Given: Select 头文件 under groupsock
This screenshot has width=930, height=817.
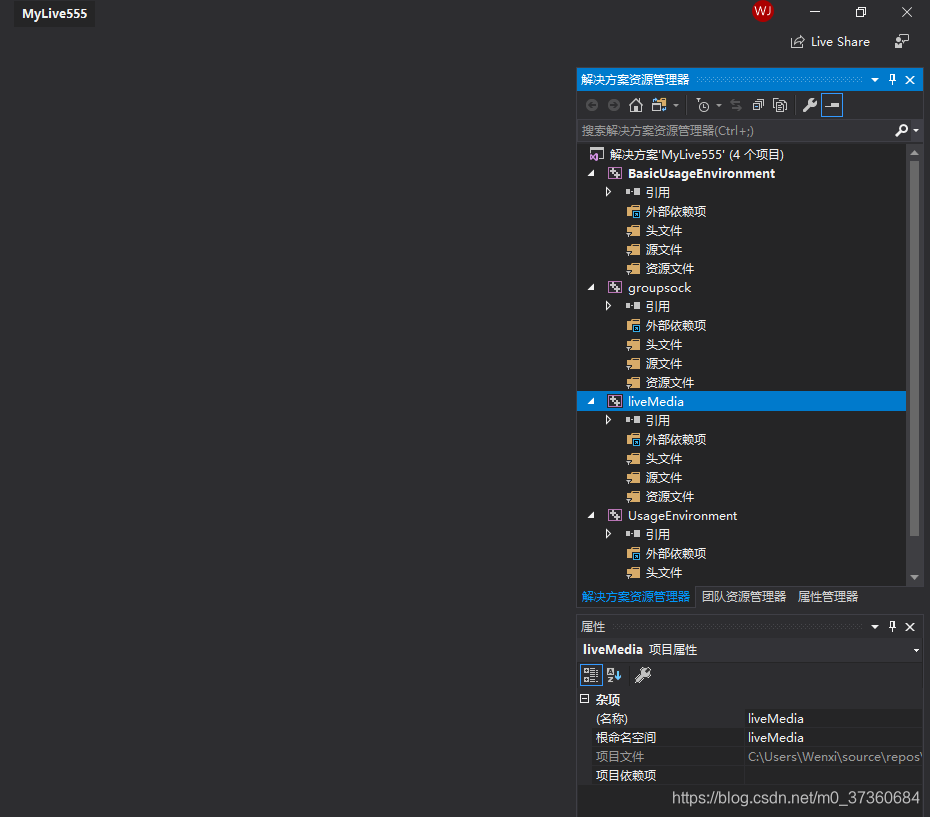Looking at the screenshot, I should (x=664, y=345).
